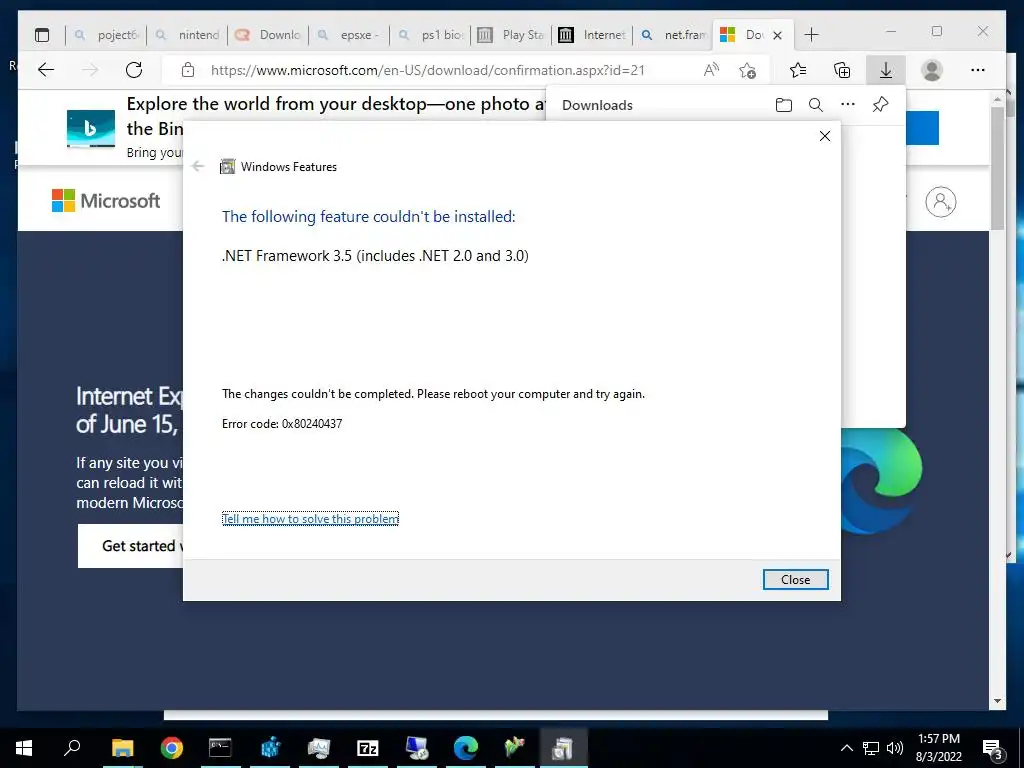Click the site lock icon in address bar
Screen dimensions: 1024x768
click(x=188, y=70)
